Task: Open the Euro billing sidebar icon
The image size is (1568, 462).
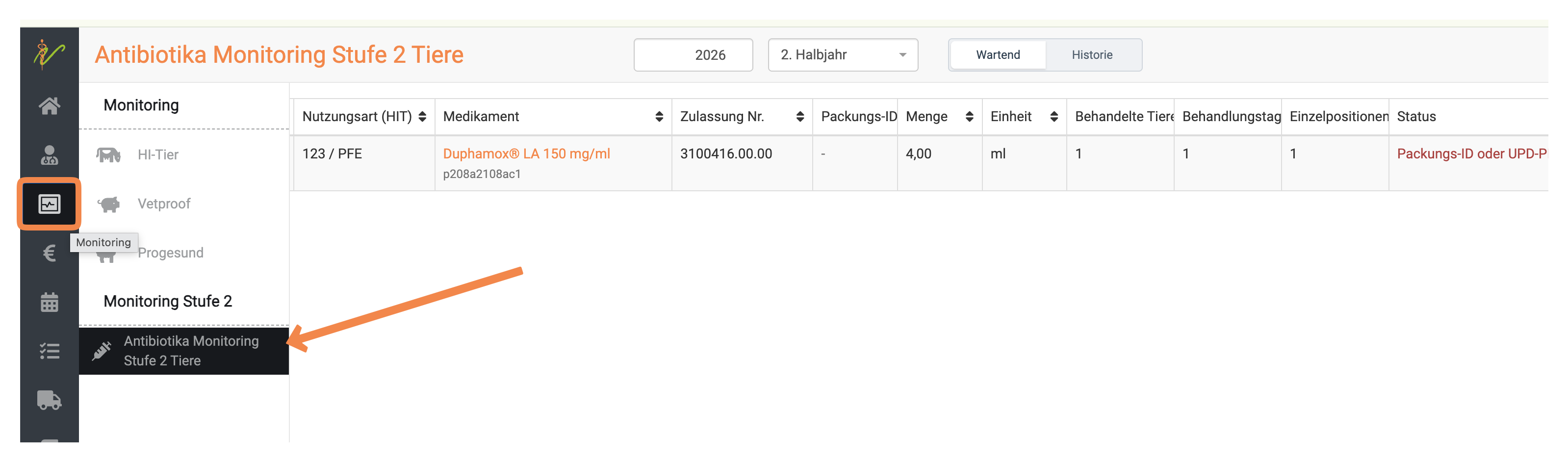Action: 50,253
